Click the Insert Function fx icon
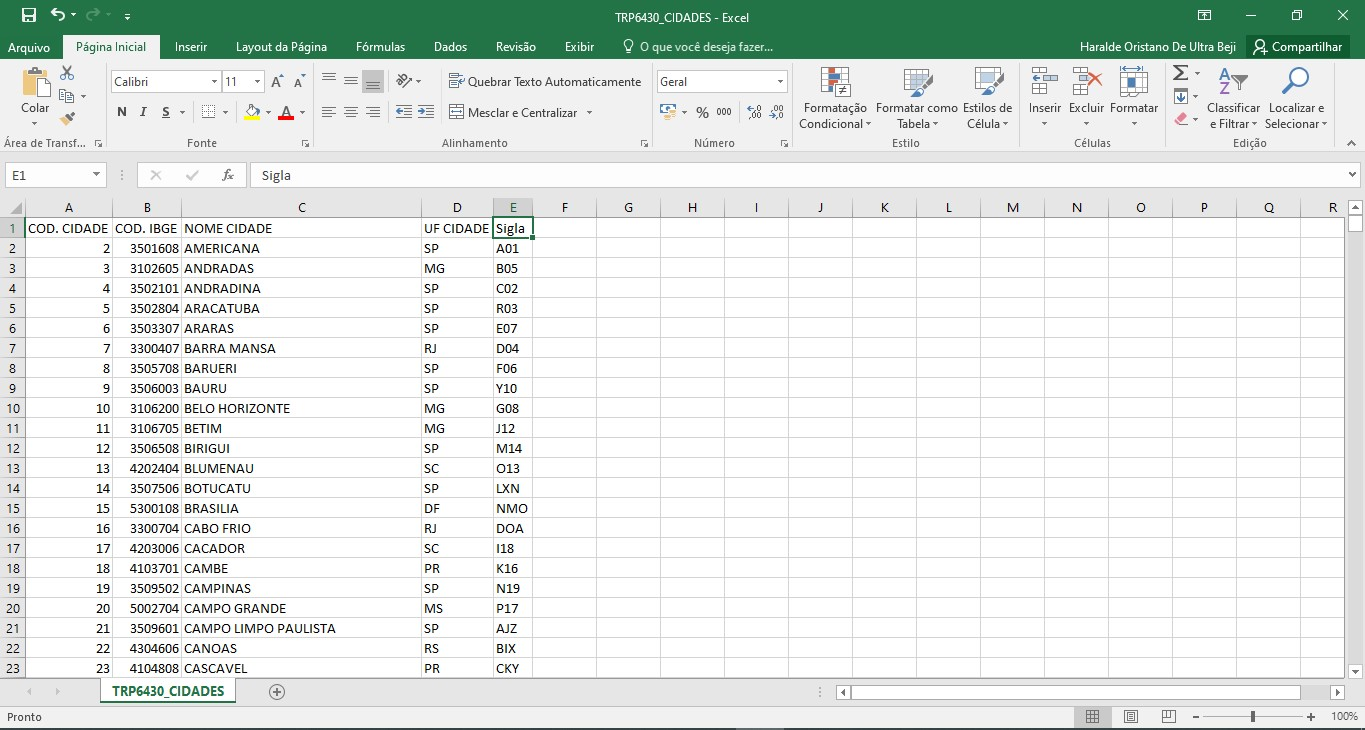Screen dimensions: 1365x730 (228, 175)
